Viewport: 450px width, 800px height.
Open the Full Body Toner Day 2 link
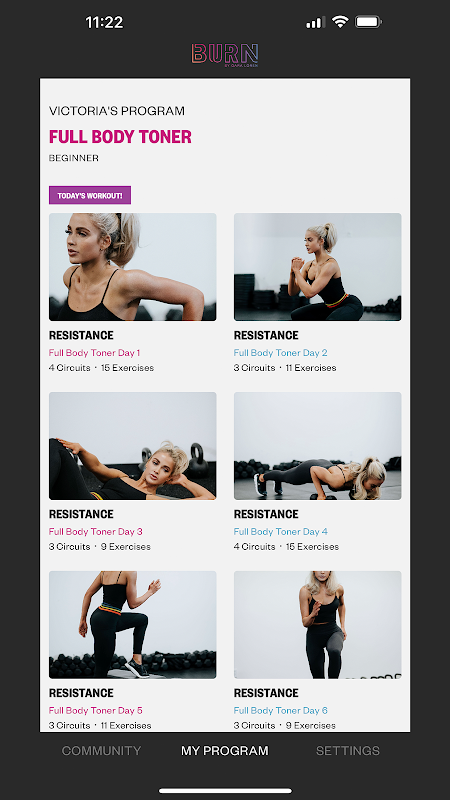point(281,353)
